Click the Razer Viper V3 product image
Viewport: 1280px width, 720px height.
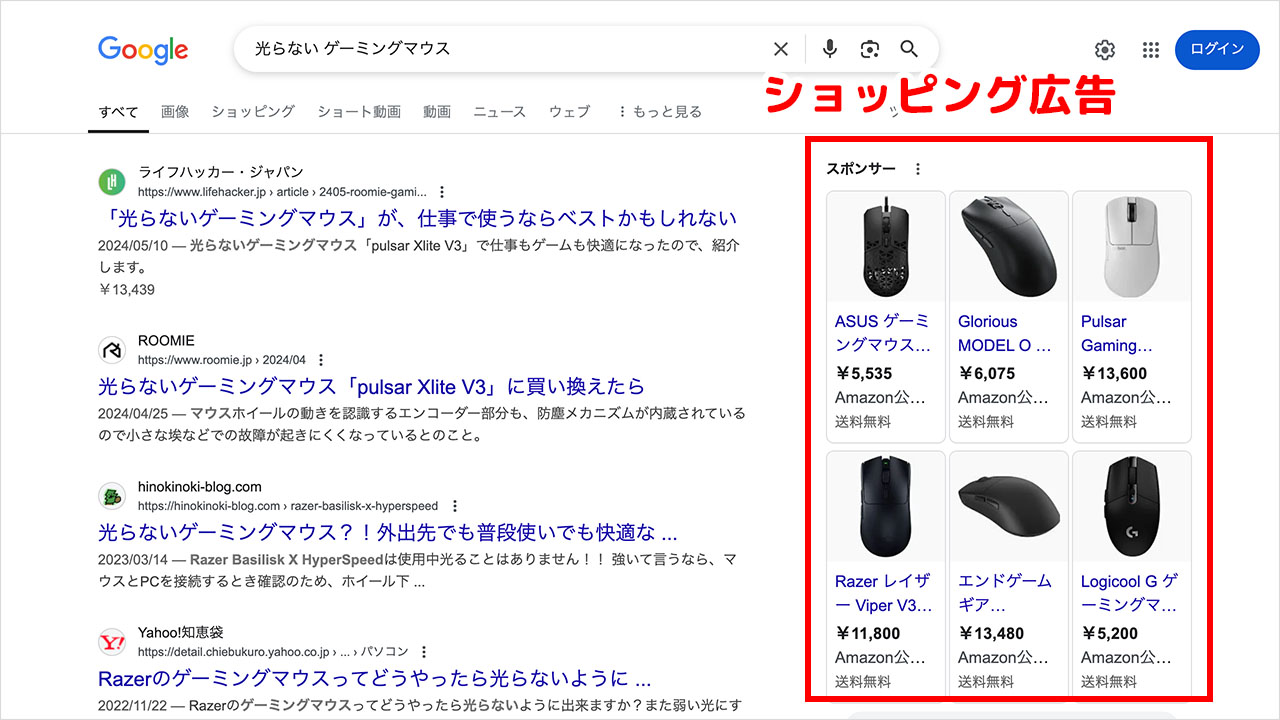[x=886, y=507]
